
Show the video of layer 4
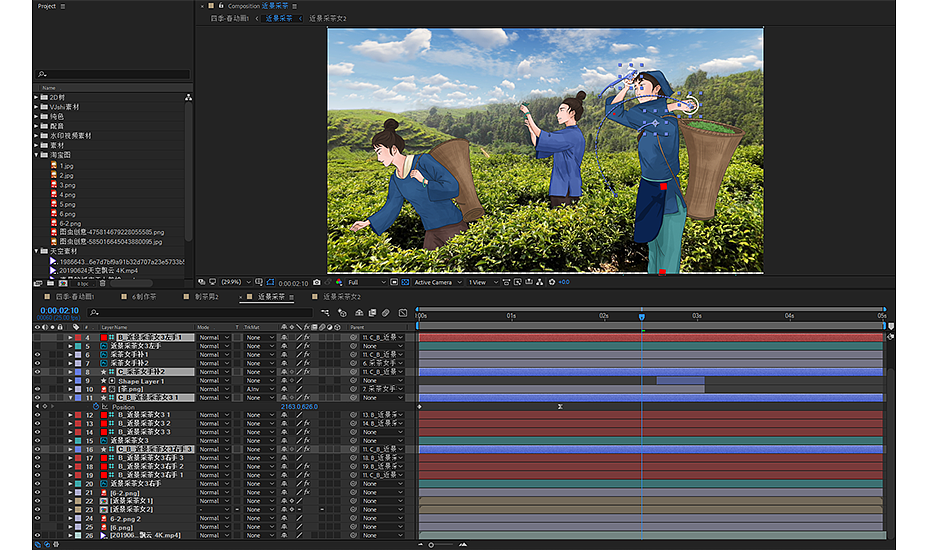(37, 337)
